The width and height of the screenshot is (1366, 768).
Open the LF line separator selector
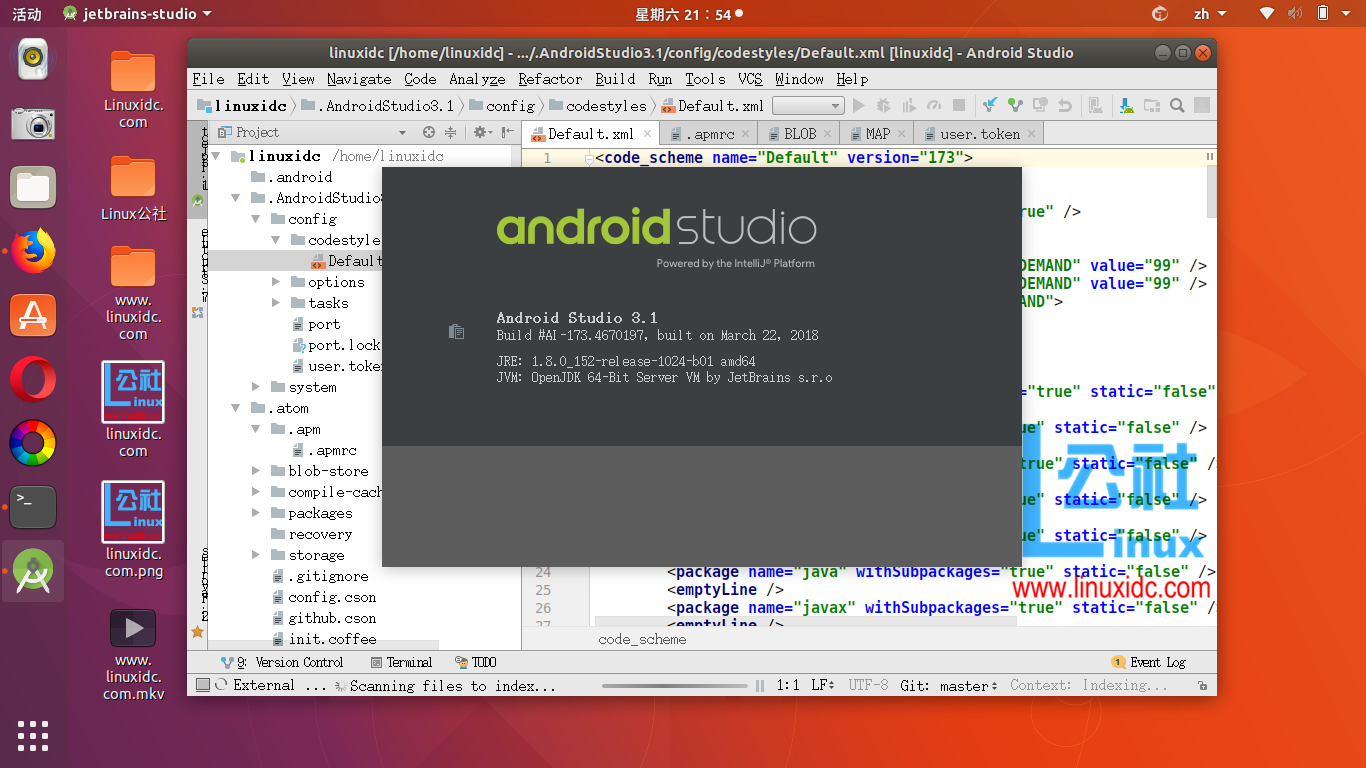click(x=823, y=686)
